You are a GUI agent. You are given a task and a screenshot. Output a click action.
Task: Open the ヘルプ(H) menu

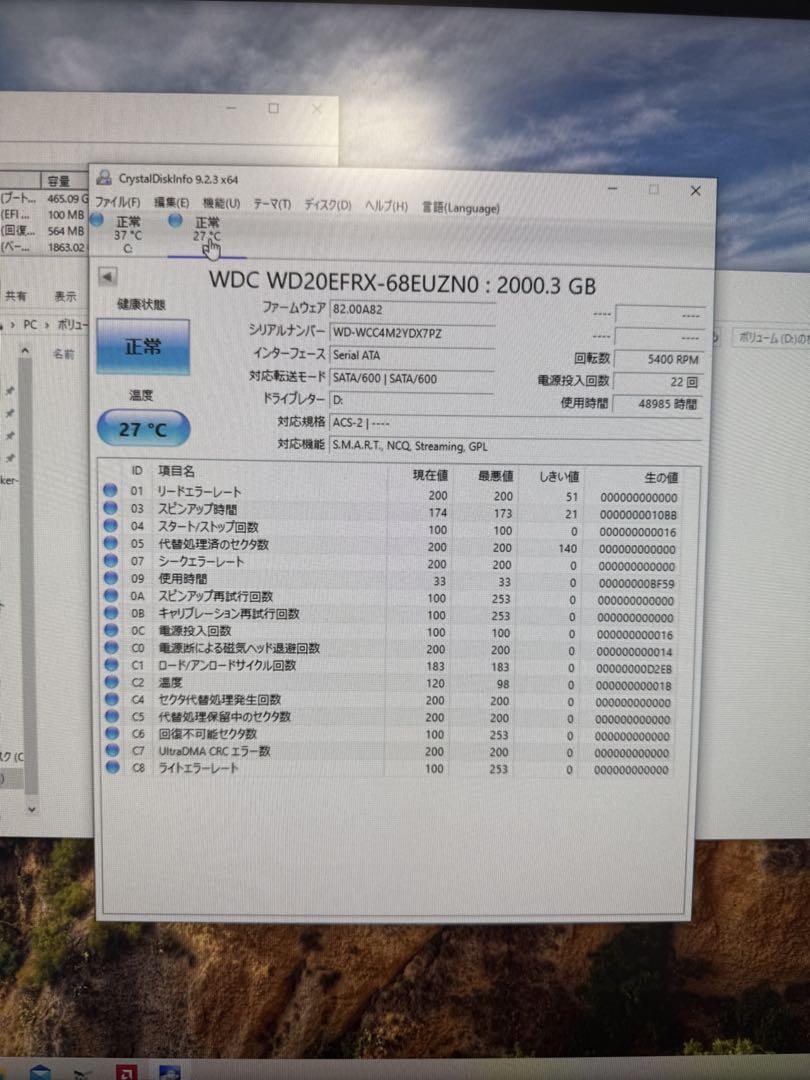point(386,206)
